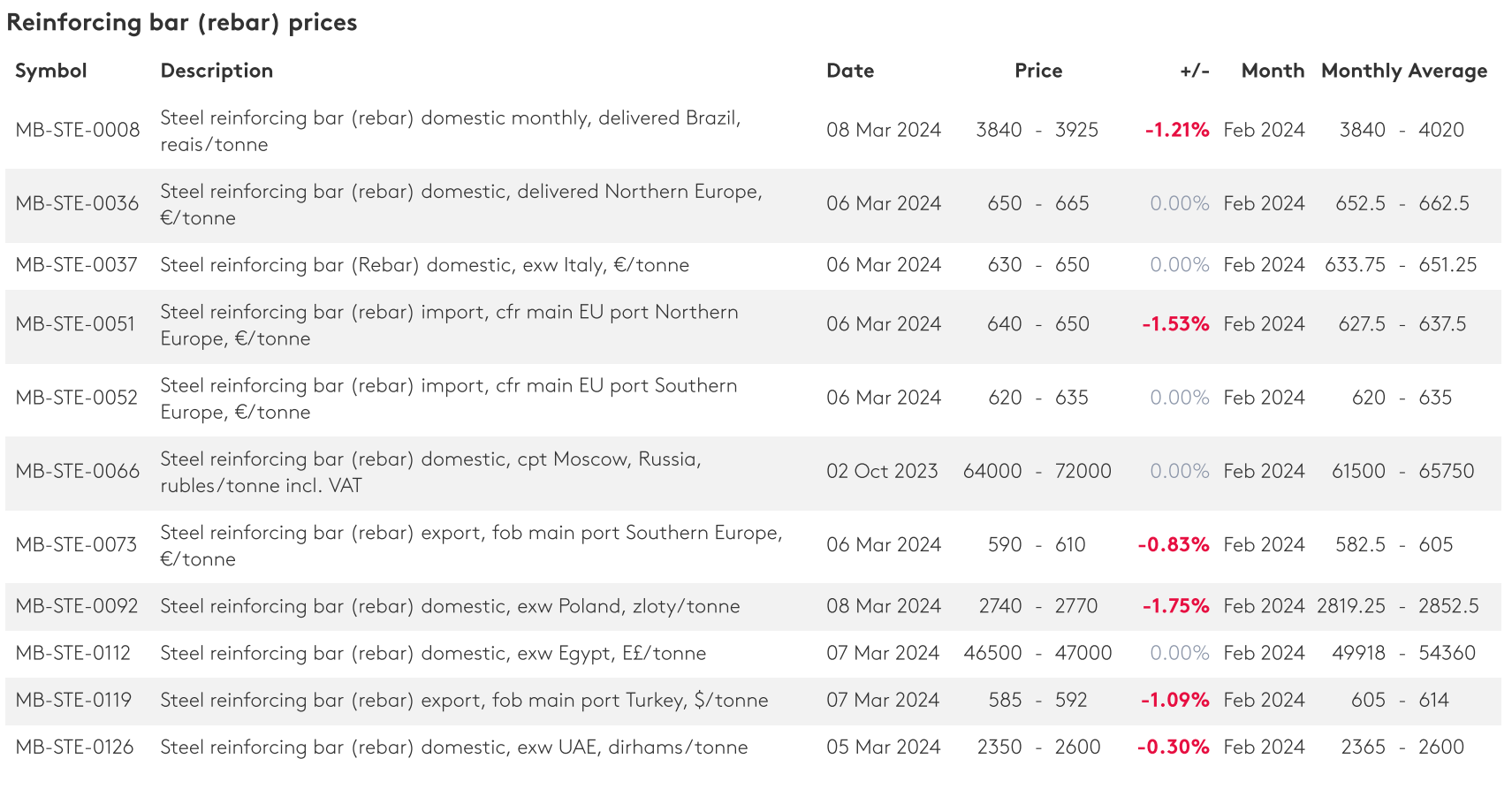The width and height of the screenshot is (1512, 789).
Task: Click the Description column header
Action: point(217,71)
